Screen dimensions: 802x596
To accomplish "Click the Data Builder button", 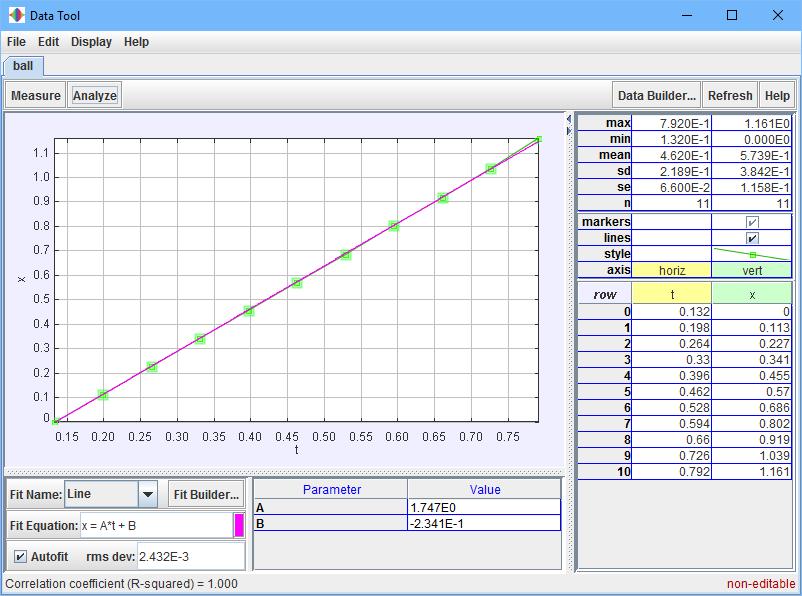I will pos(656,96).
